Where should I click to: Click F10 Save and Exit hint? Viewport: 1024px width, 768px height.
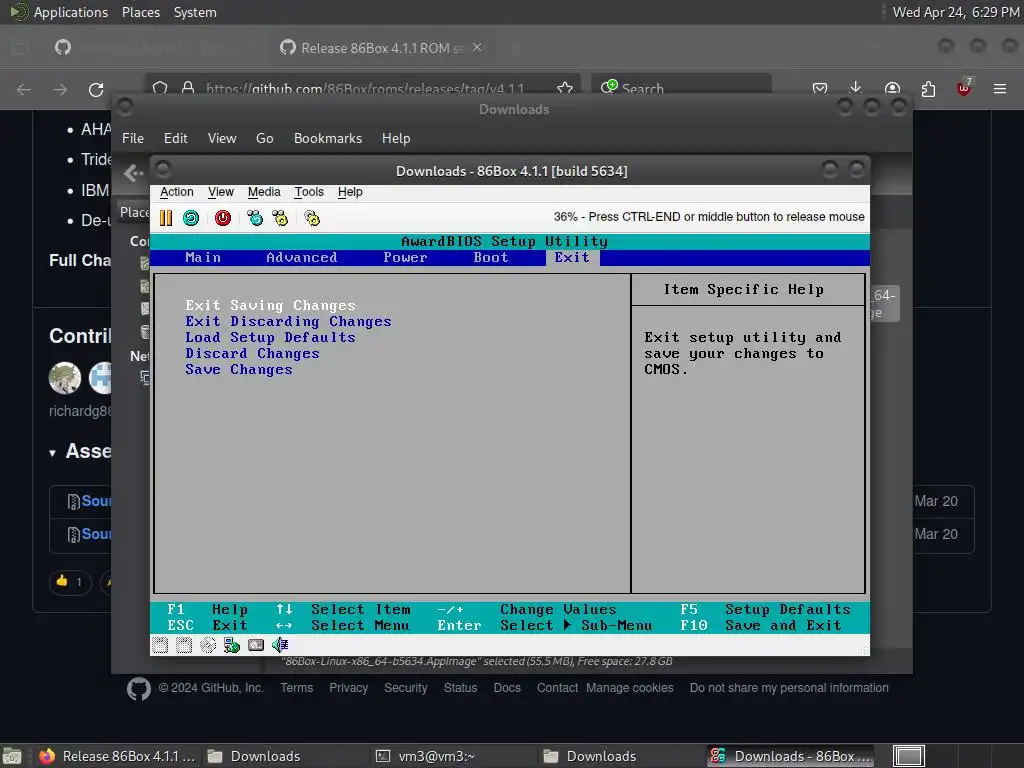(761, 626)
